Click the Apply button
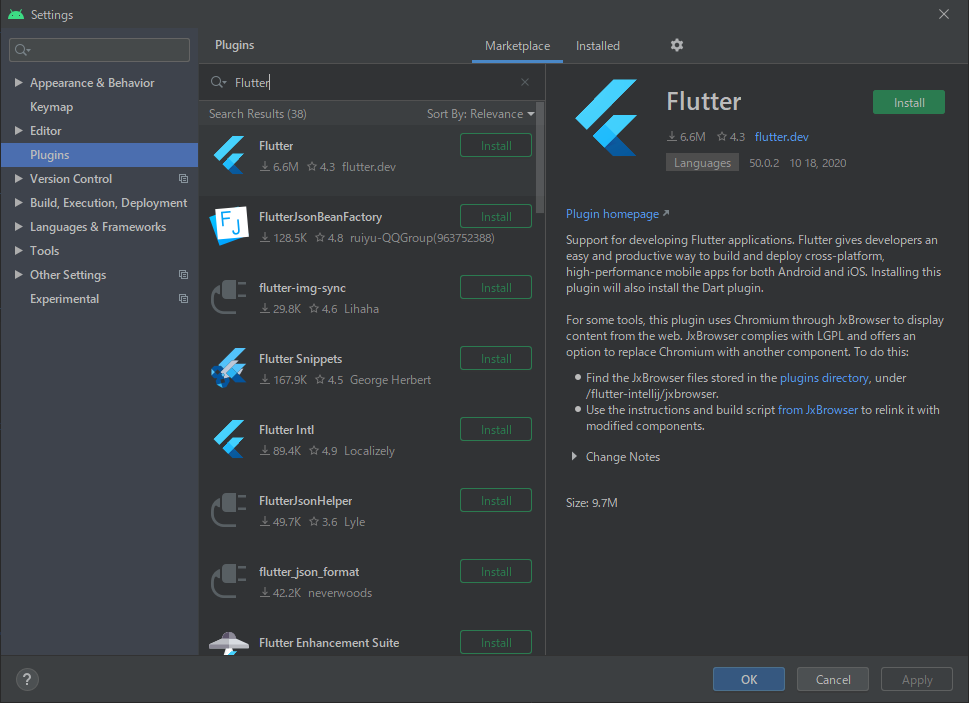Viewport: 969px width, 703px height. coord(916,680)
